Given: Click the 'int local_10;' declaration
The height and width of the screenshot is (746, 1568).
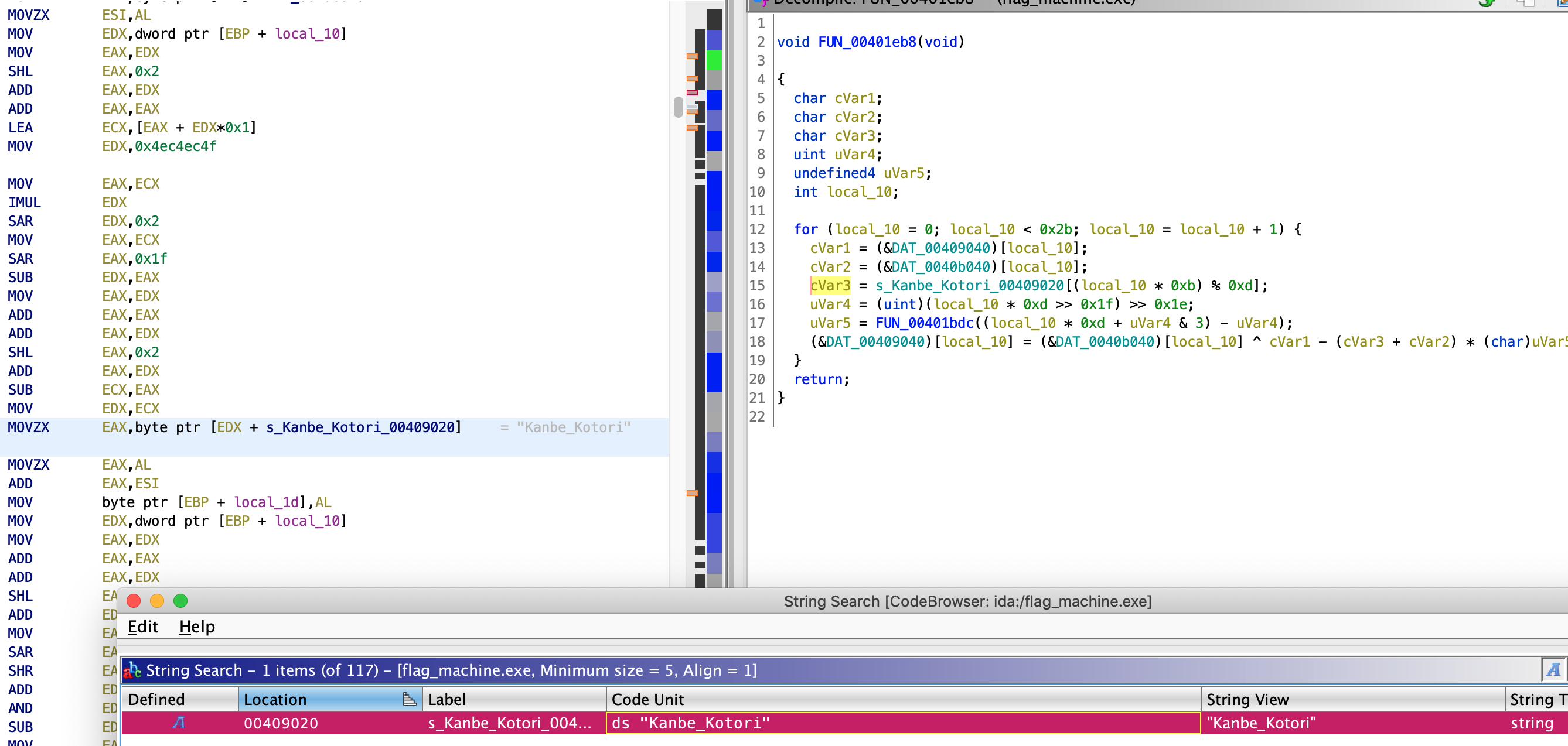Looking at the screenshot, I should [846, 192].
